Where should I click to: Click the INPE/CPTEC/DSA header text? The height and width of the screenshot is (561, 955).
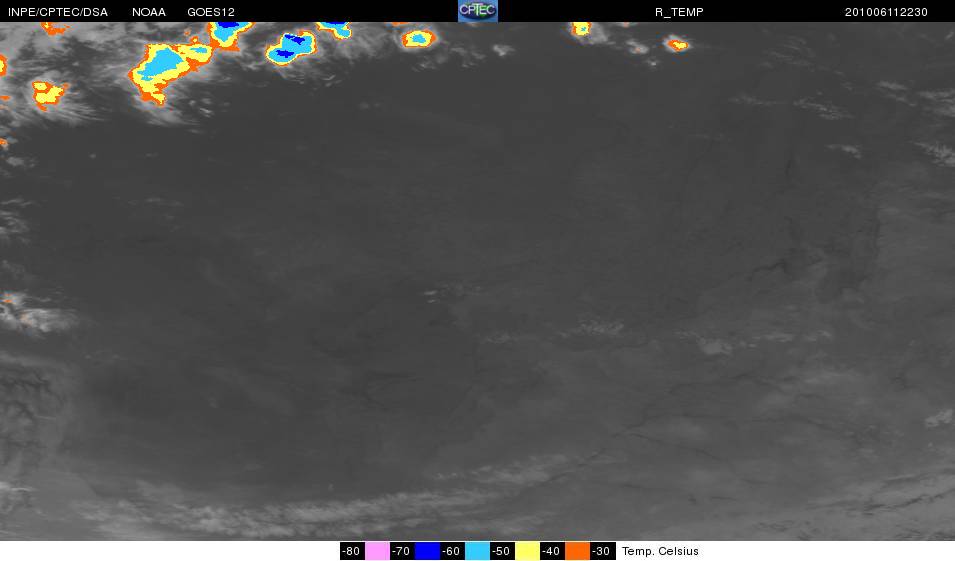pos(58,12)
